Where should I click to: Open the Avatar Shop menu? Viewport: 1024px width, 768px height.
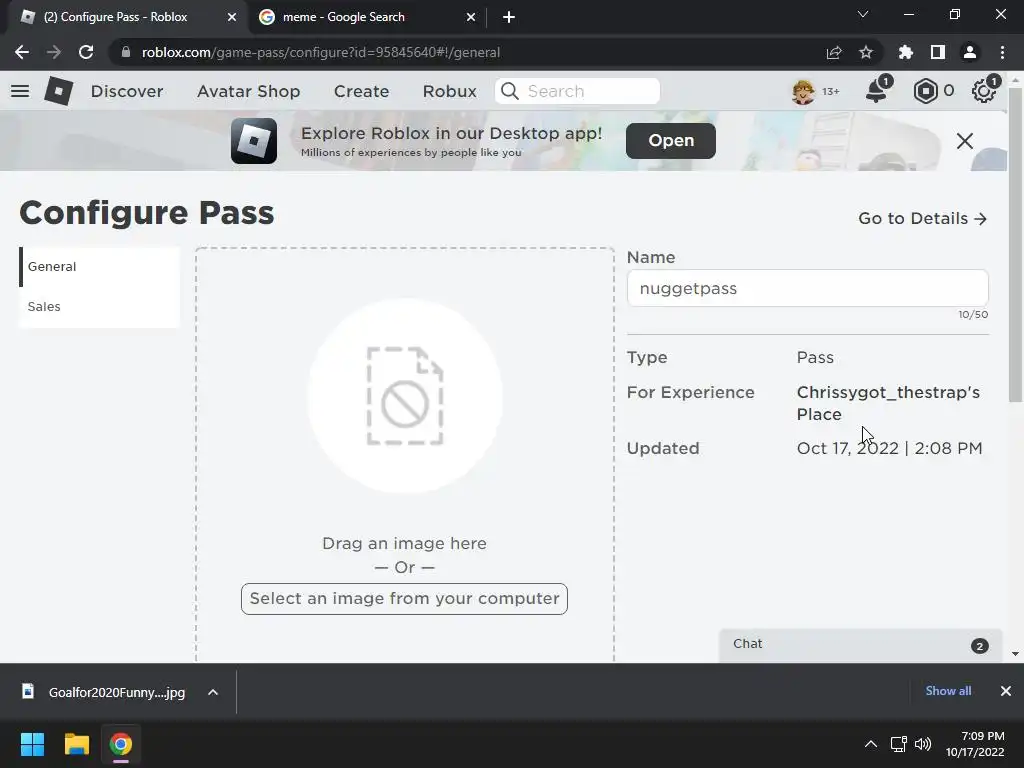[249, 91]
